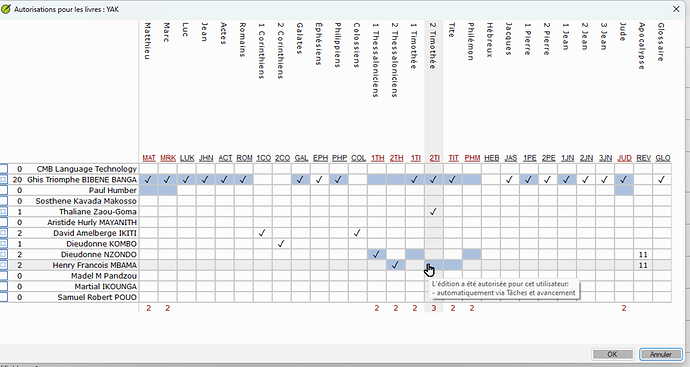Viewport: 690px width, 367px height.
Task: Expand the David Amelberge IKITI row
Action: [x=4, y=233]
